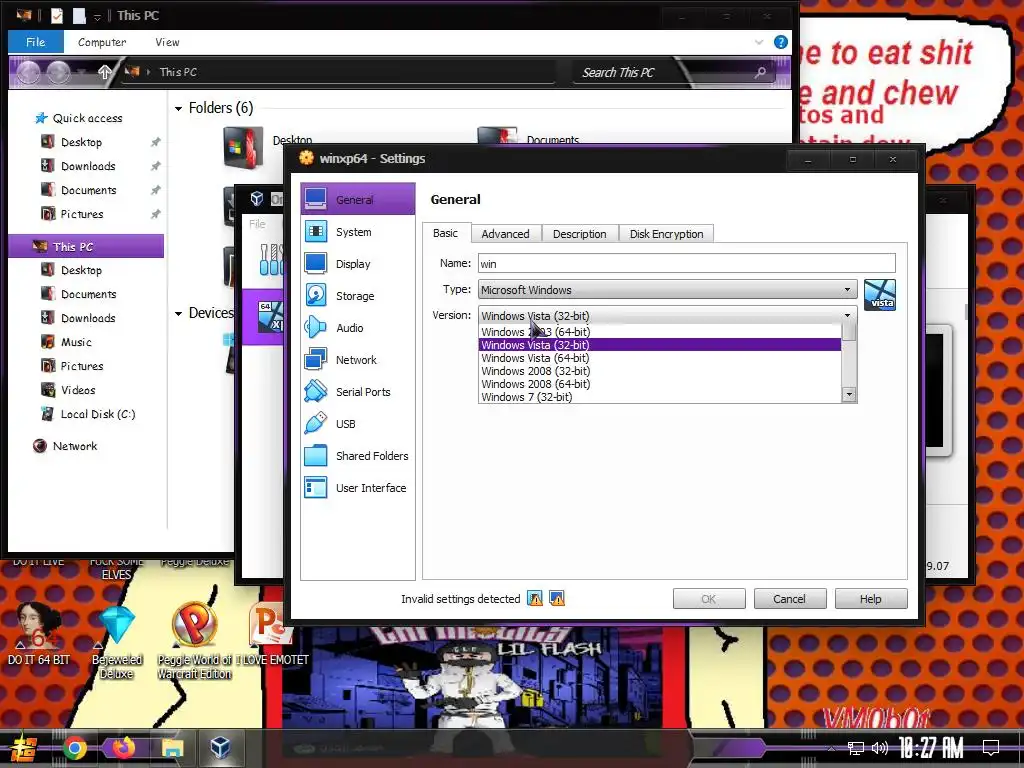Click VirtualBox taskbar icon

(220, 747)
